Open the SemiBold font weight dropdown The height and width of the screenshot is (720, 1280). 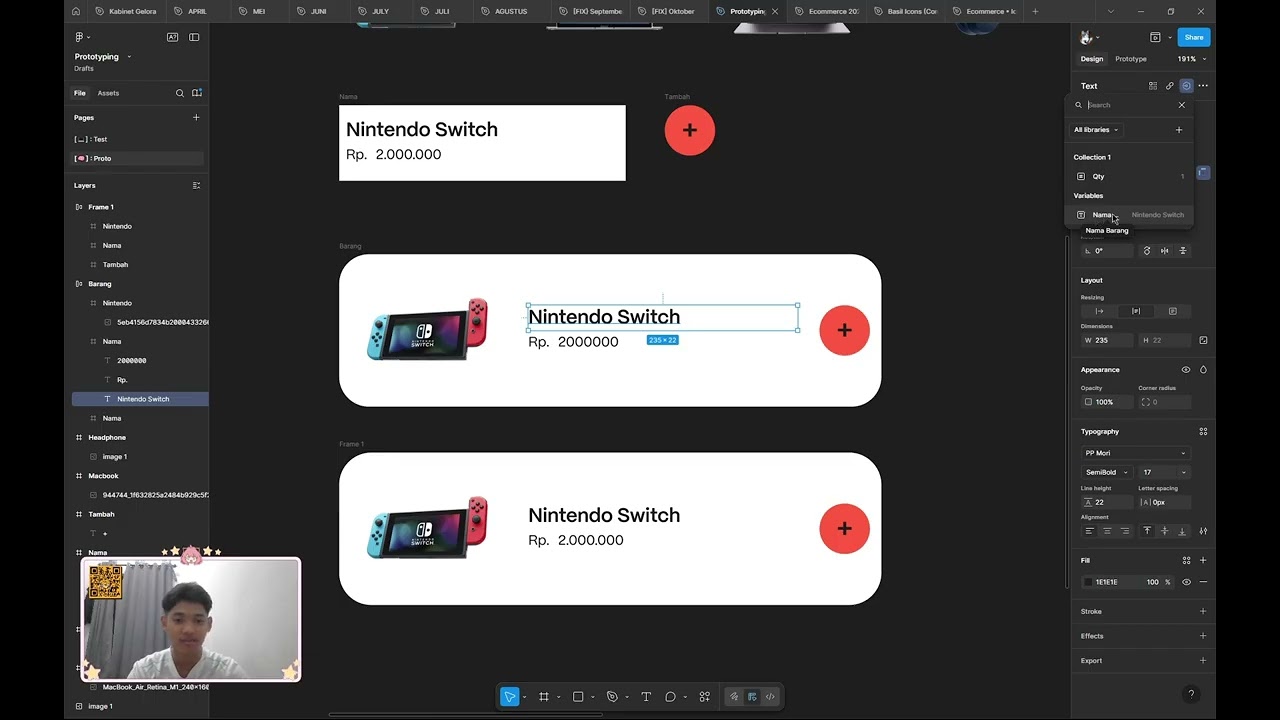coord(1107,472)
